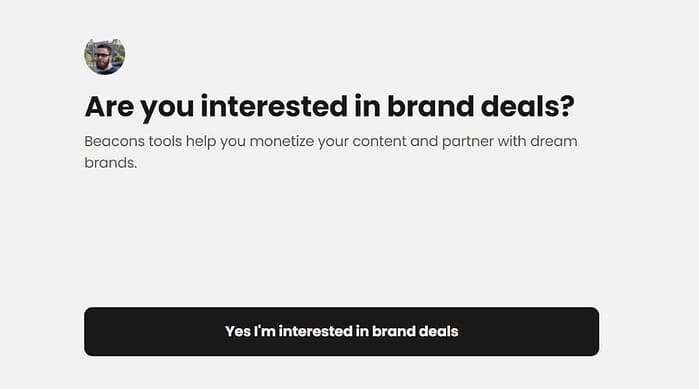Screen dimensions: 699x389
Task: Tap the user profile picture above the heading
Action: click(x=105, y=56)
